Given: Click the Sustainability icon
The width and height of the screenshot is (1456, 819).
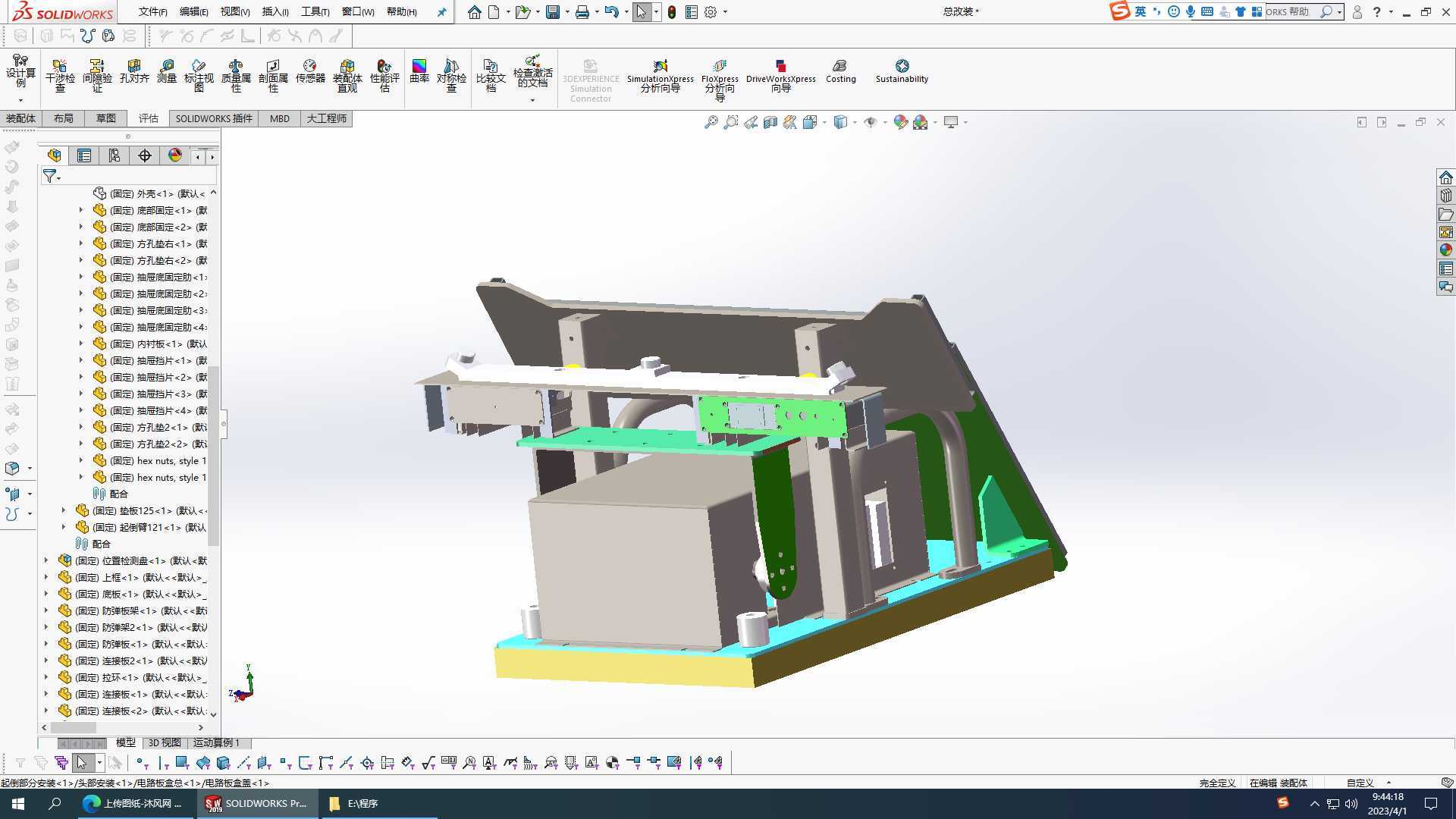Looking at the screenshot, I should click(902, 71).
